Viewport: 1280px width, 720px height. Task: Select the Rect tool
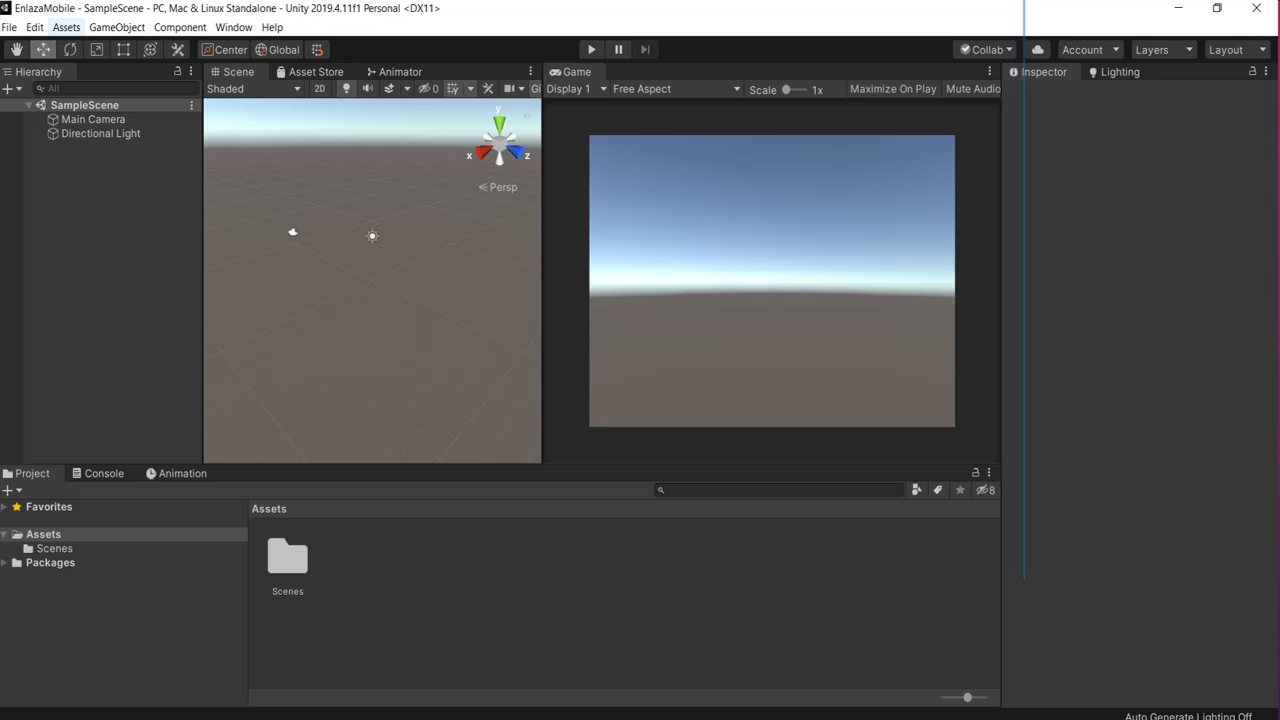(x=123, y=50)
